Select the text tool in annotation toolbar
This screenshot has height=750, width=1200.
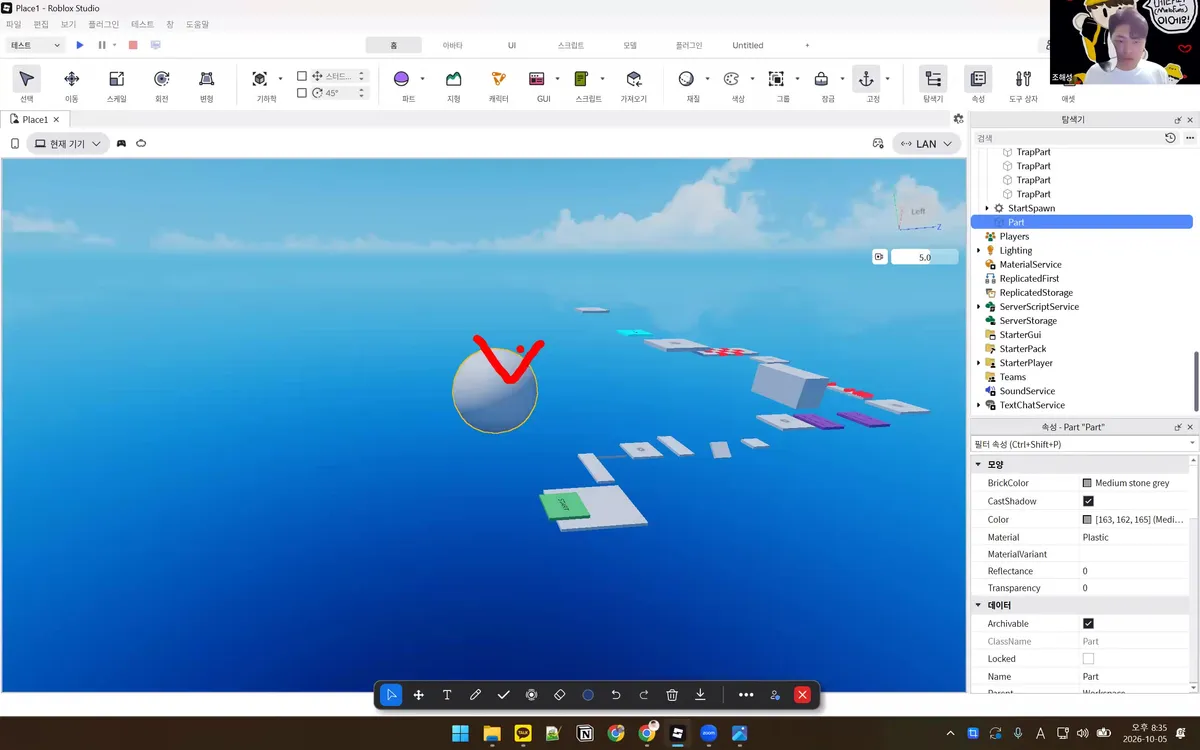(447, 695)
